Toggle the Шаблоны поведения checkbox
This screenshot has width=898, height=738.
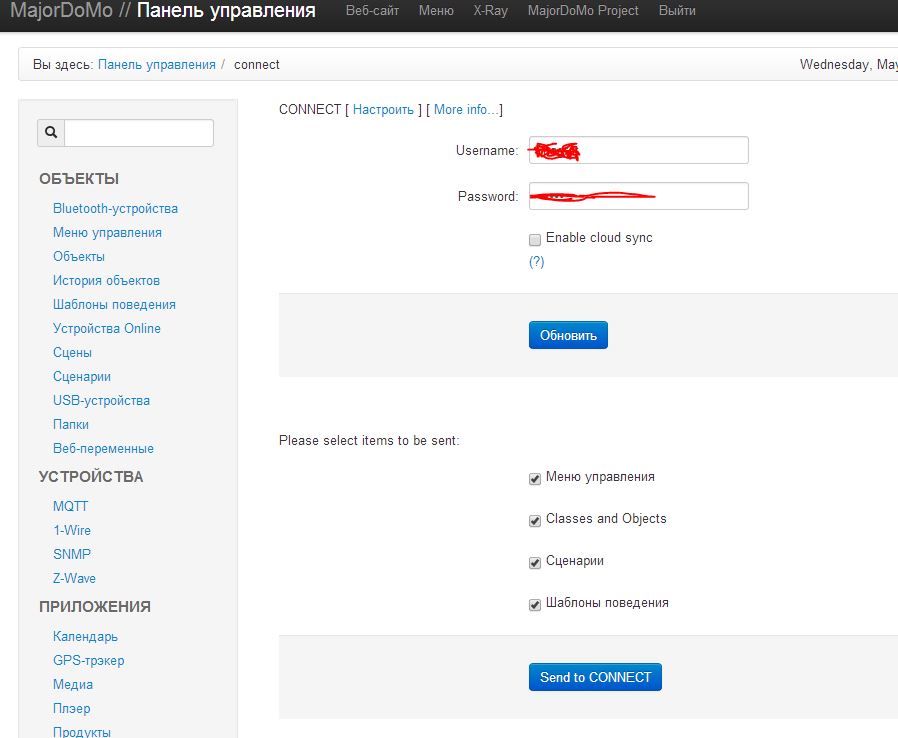click(x=535, y=605)
